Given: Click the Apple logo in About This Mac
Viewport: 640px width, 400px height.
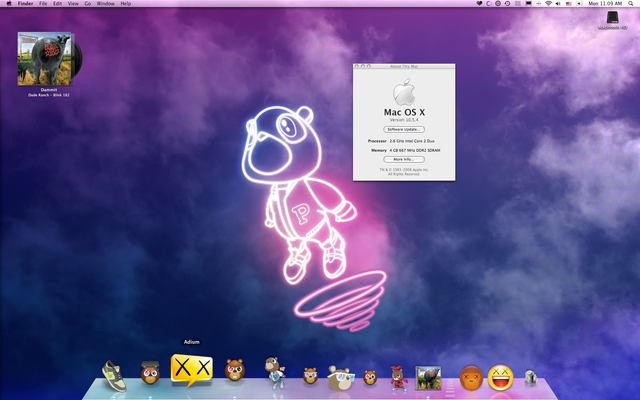Looking at the screenshot, I should coord(404,92).
